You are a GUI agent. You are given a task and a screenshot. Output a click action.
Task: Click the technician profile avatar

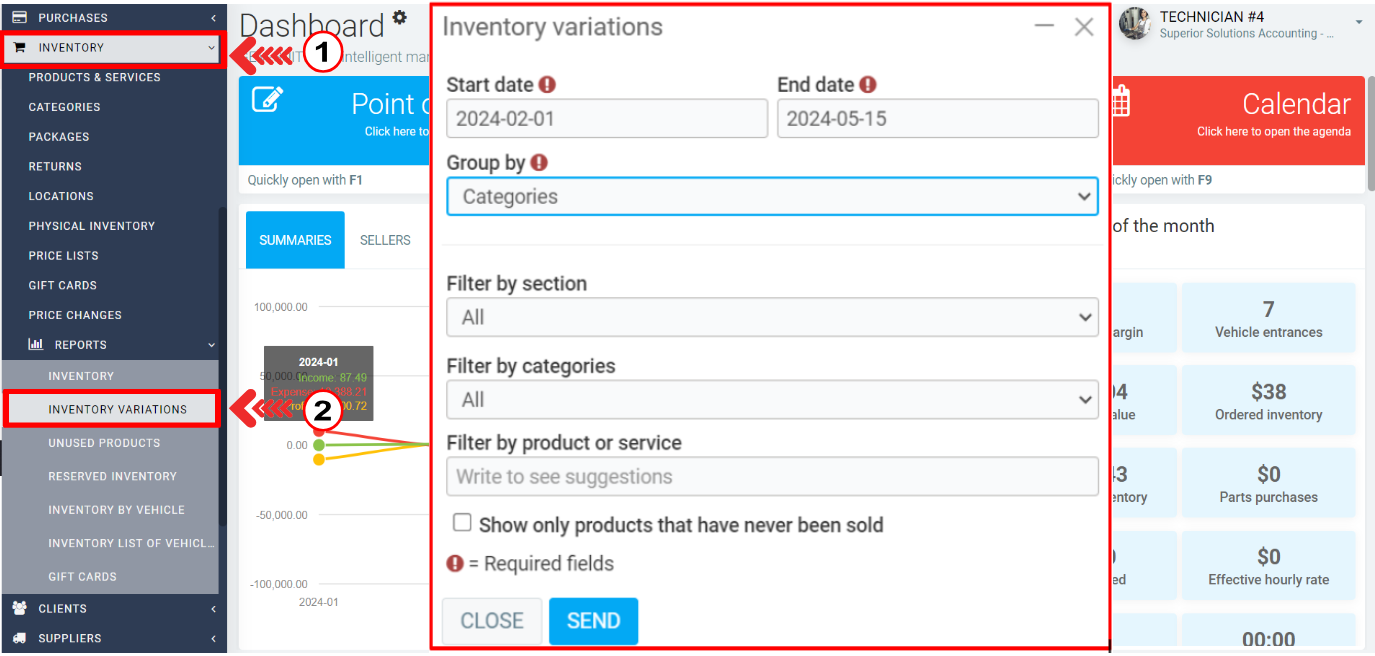pos(1135,24)
